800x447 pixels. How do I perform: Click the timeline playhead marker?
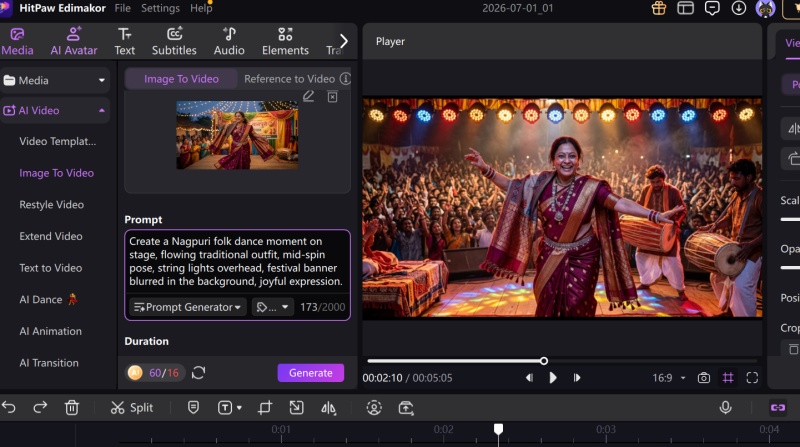498,429
